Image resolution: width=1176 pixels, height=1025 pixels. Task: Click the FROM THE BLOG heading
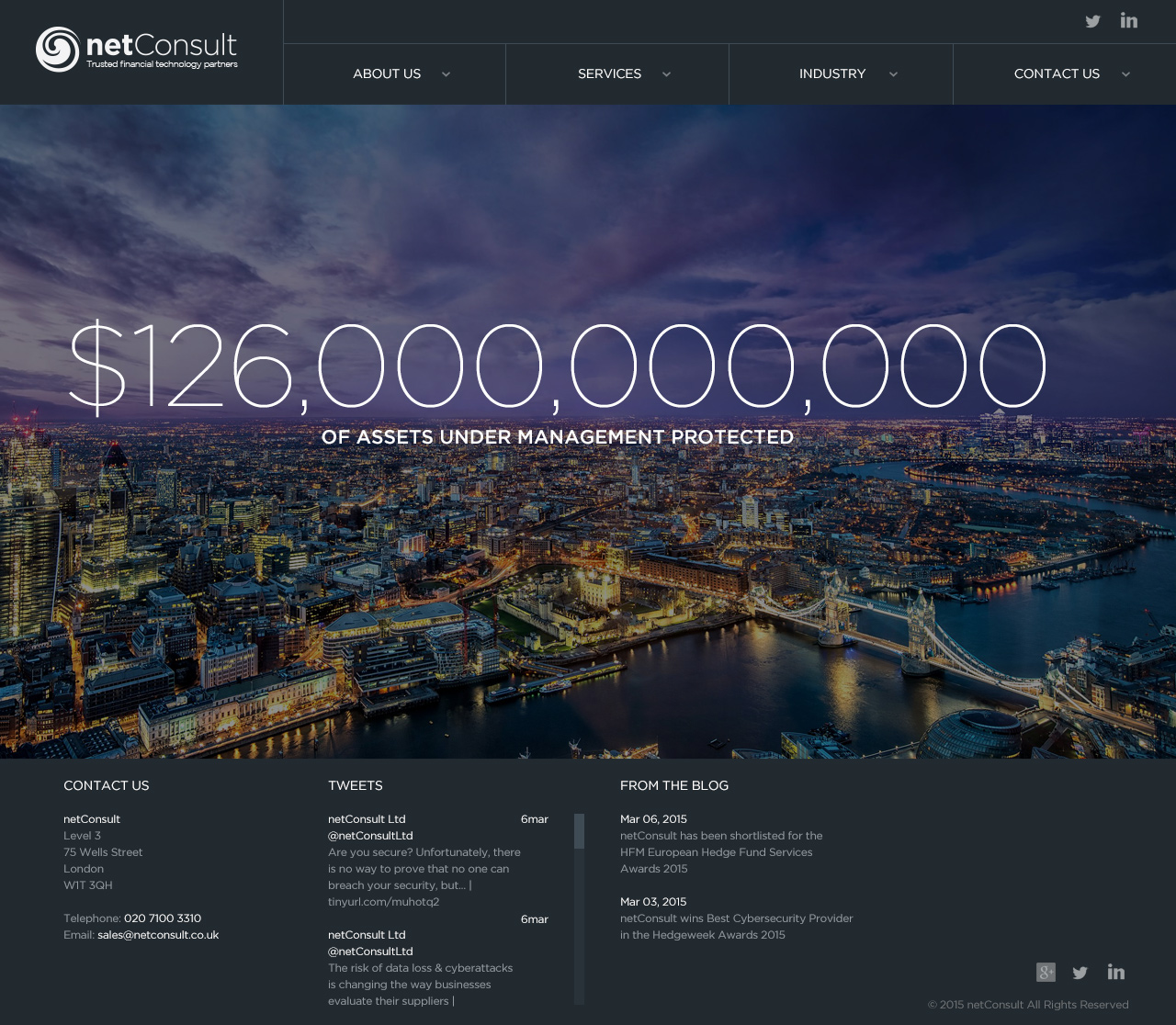pos(674,785)
